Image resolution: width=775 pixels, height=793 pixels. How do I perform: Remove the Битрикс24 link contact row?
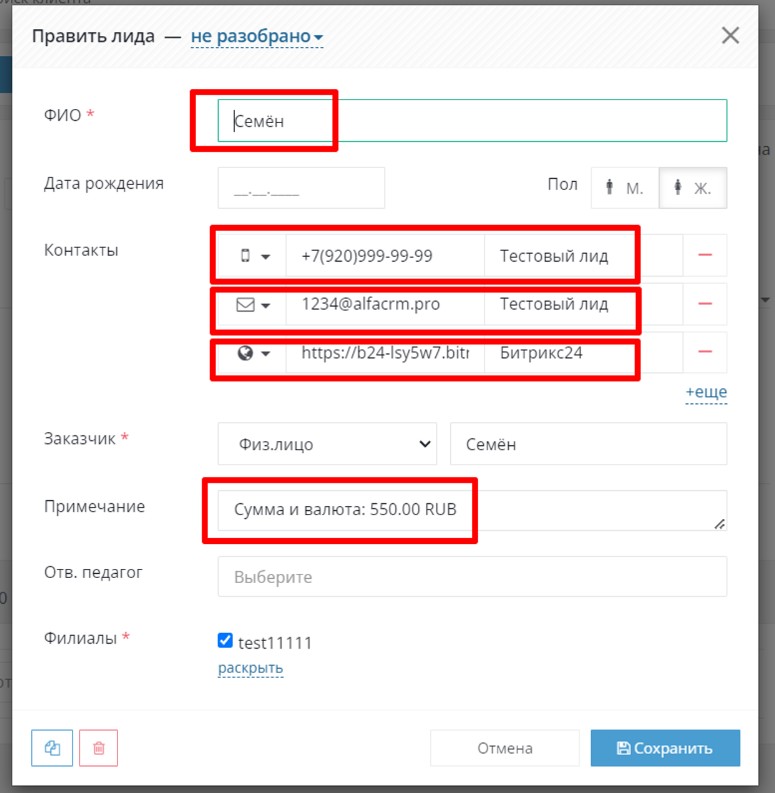(x=705, y=351)
